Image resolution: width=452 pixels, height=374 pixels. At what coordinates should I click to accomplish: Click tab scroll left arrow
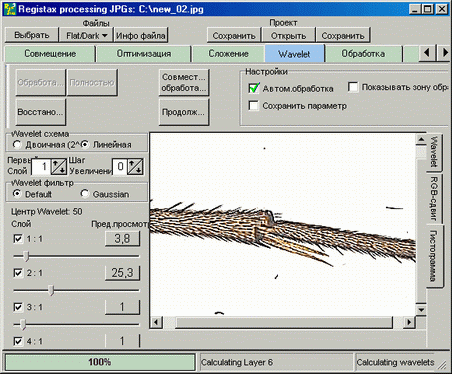coord(427,53)
